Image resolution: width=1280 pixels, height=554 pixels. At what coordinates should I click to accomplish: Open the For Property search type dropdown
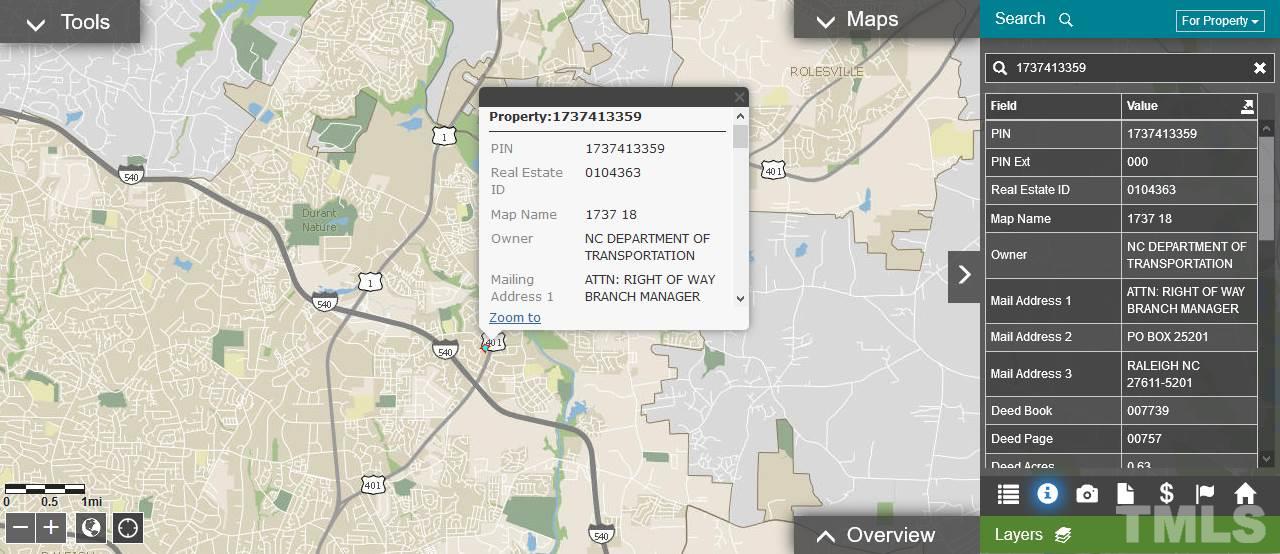1220,21
